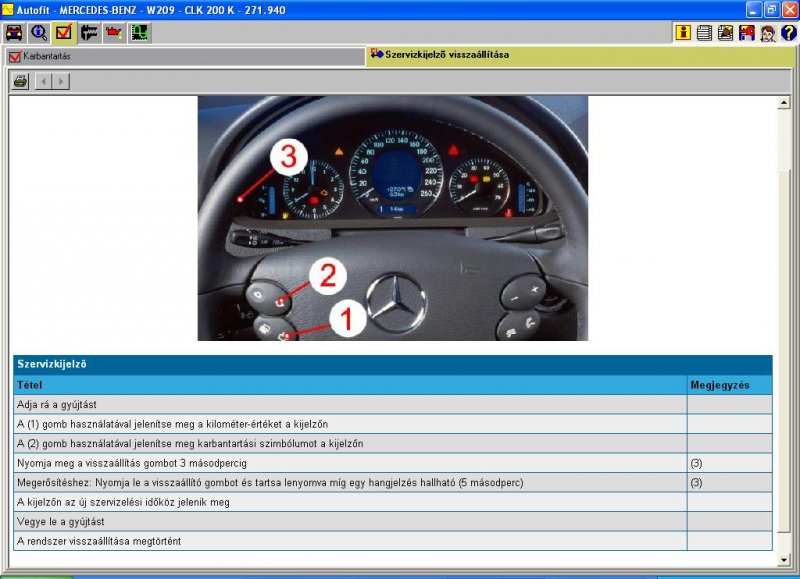Select row 'A rendszer visszaállítása megtörtént'

(393, 541)
